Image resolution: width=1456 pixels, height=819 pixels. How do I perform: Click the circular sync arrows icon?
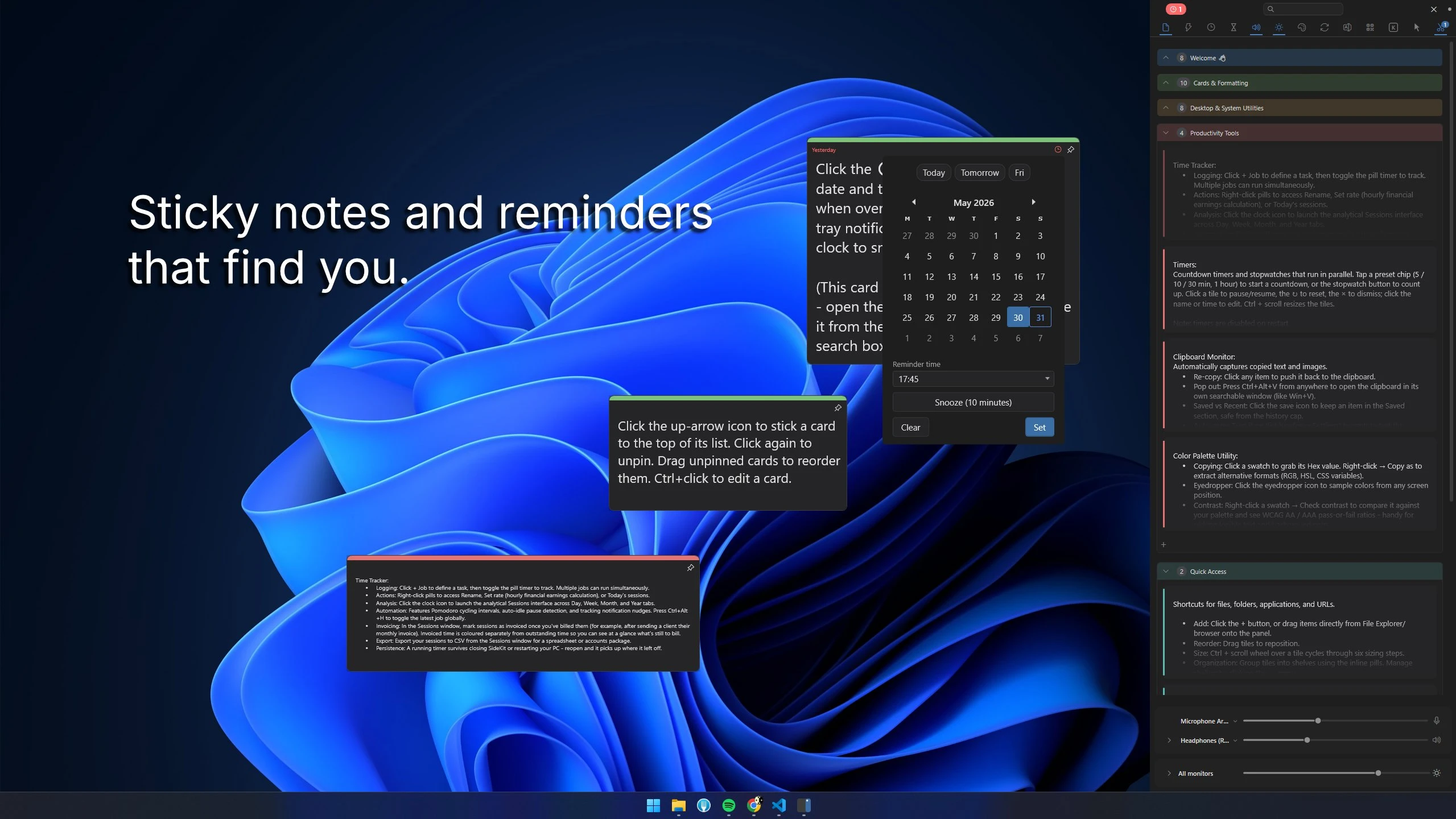[1325, 27]
